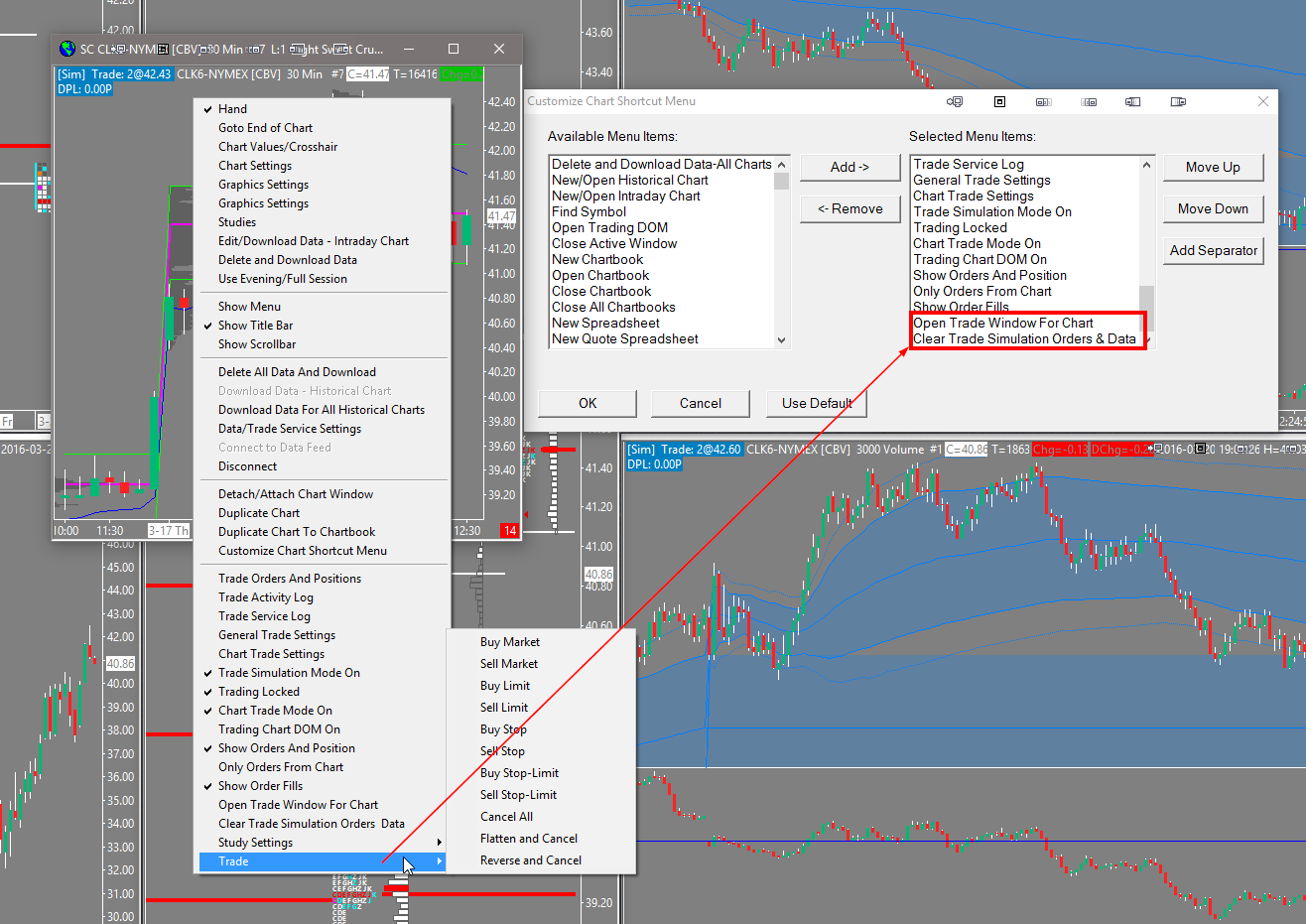Viewport: 1306px width, 924px height.
Task: Confirm the dialog with OK
Action: 588,403
